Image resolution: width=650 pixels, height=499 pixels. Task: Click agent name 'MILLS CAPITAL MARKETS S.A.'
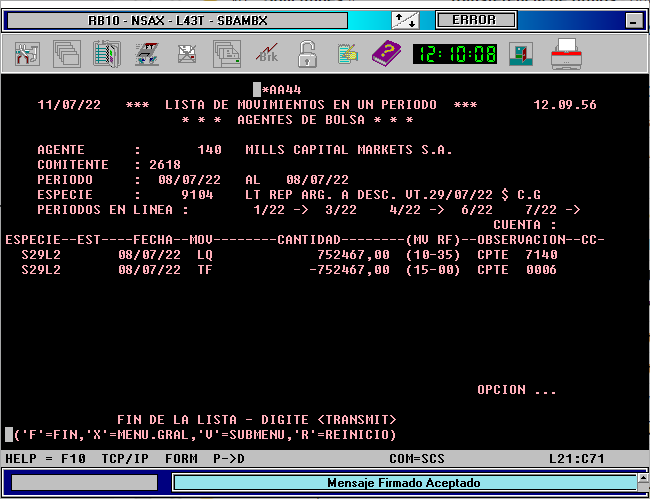349,150
